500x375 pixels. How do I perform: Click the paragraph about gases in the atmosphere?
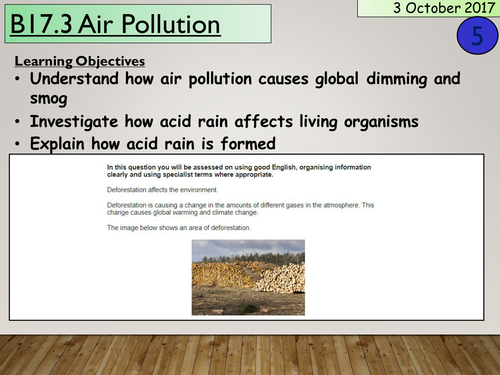pos(240,209)
